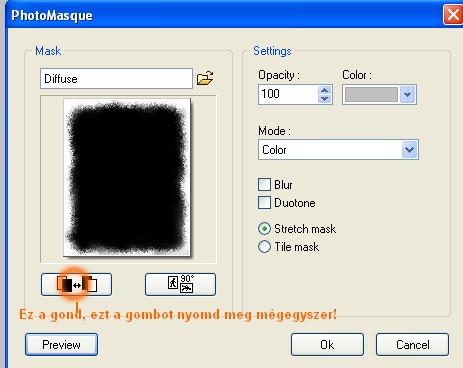Viewport: 463px width, 368px height.
Task: Expand the Mode dropdown list
Action: [410, 150]
